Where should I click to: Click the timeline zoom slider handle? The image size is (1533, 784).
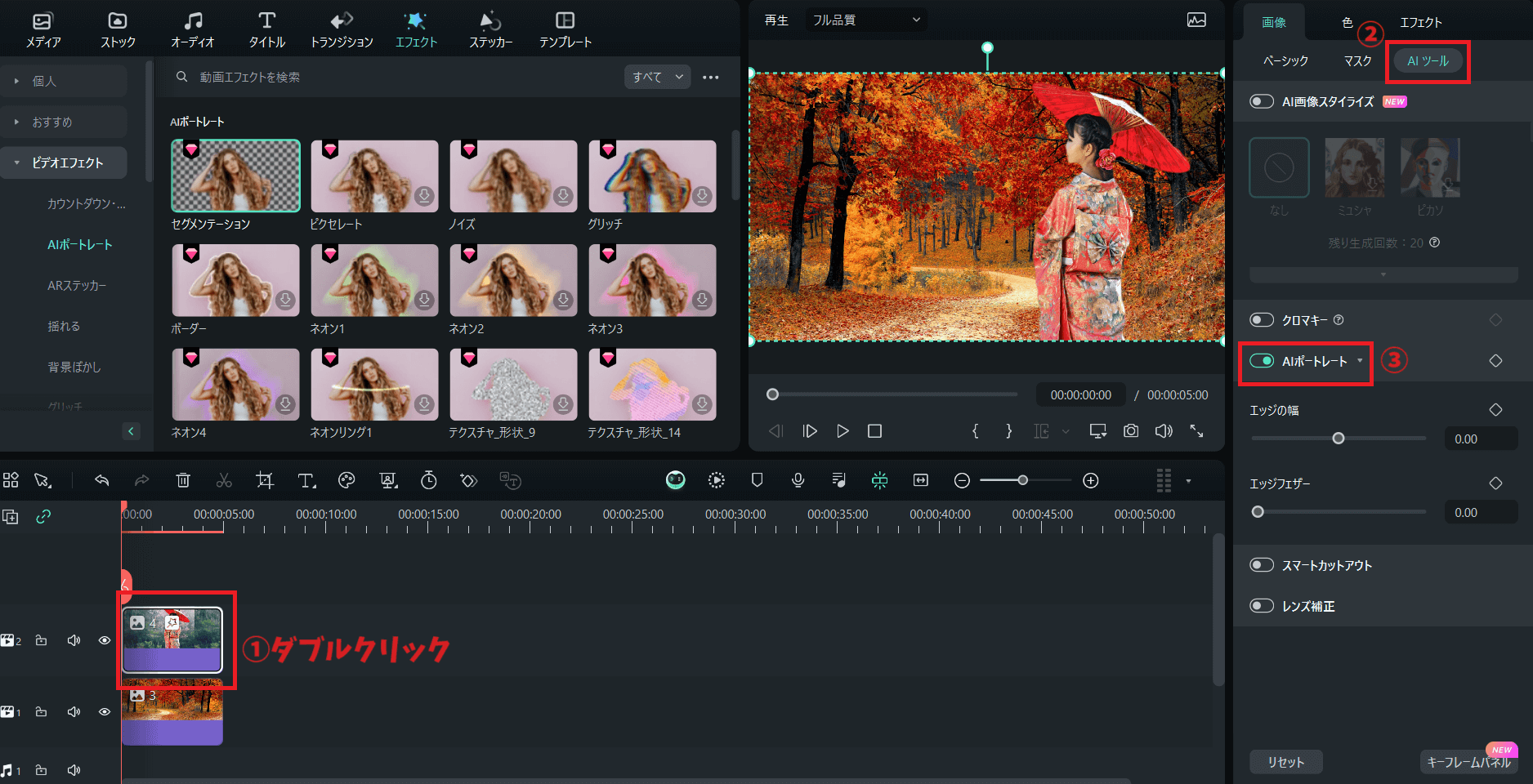tap(1024, 480)
